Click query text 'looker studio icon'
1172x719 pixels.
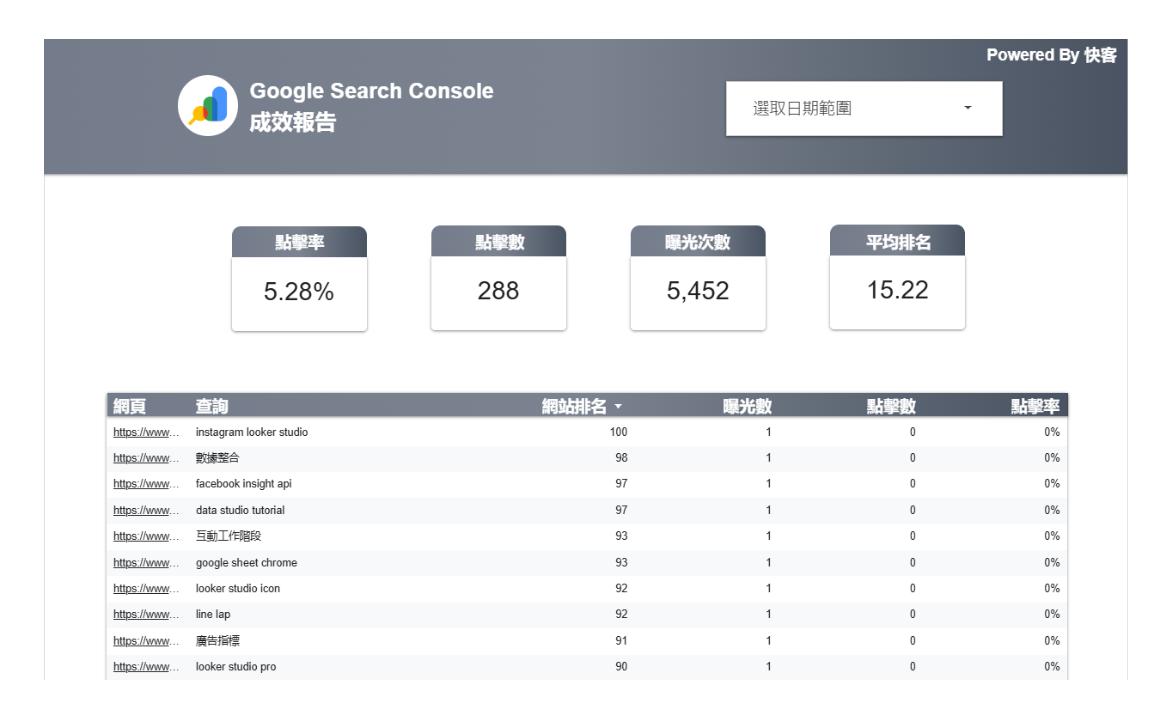[238, 588]
